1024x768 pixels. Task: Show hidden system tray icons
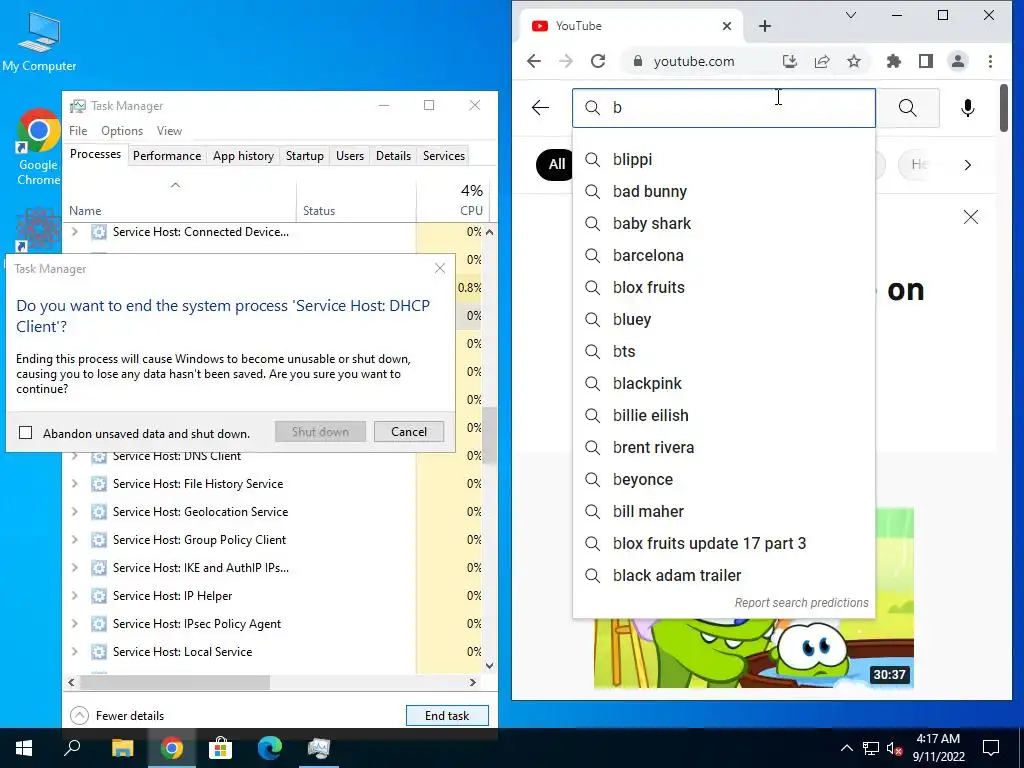tap(846, 748)
